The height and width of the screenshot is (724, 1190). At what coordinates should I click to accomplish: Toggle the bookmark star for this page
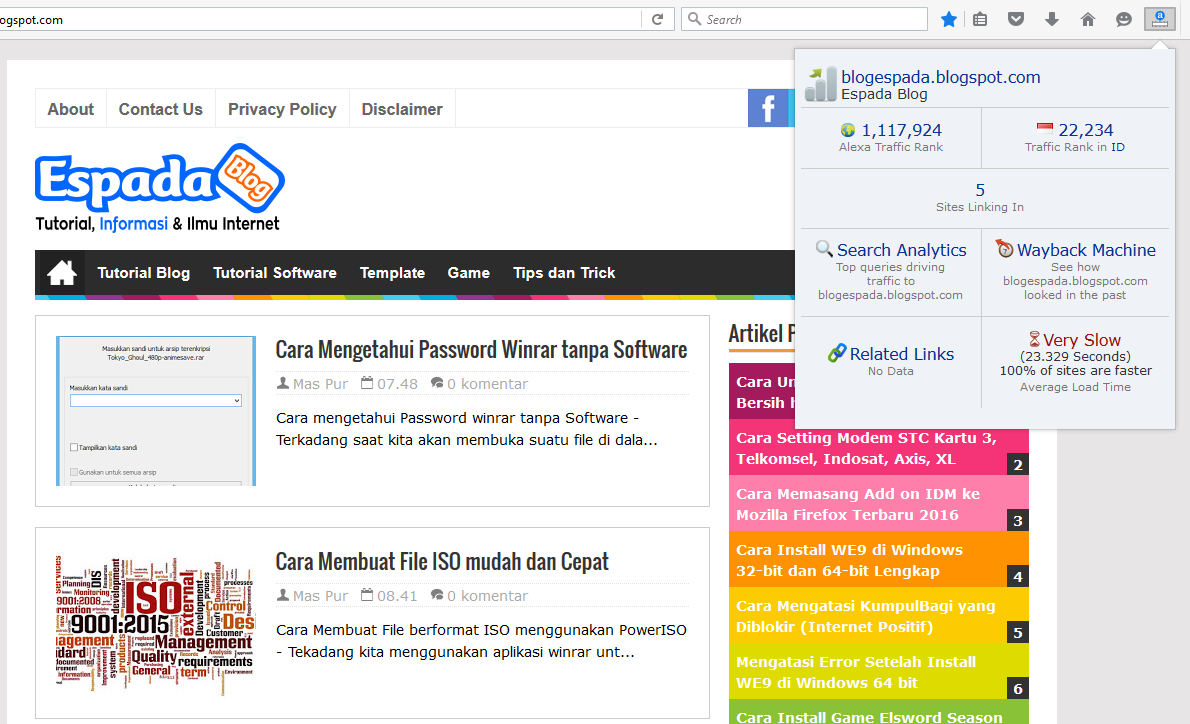(948, 18)
